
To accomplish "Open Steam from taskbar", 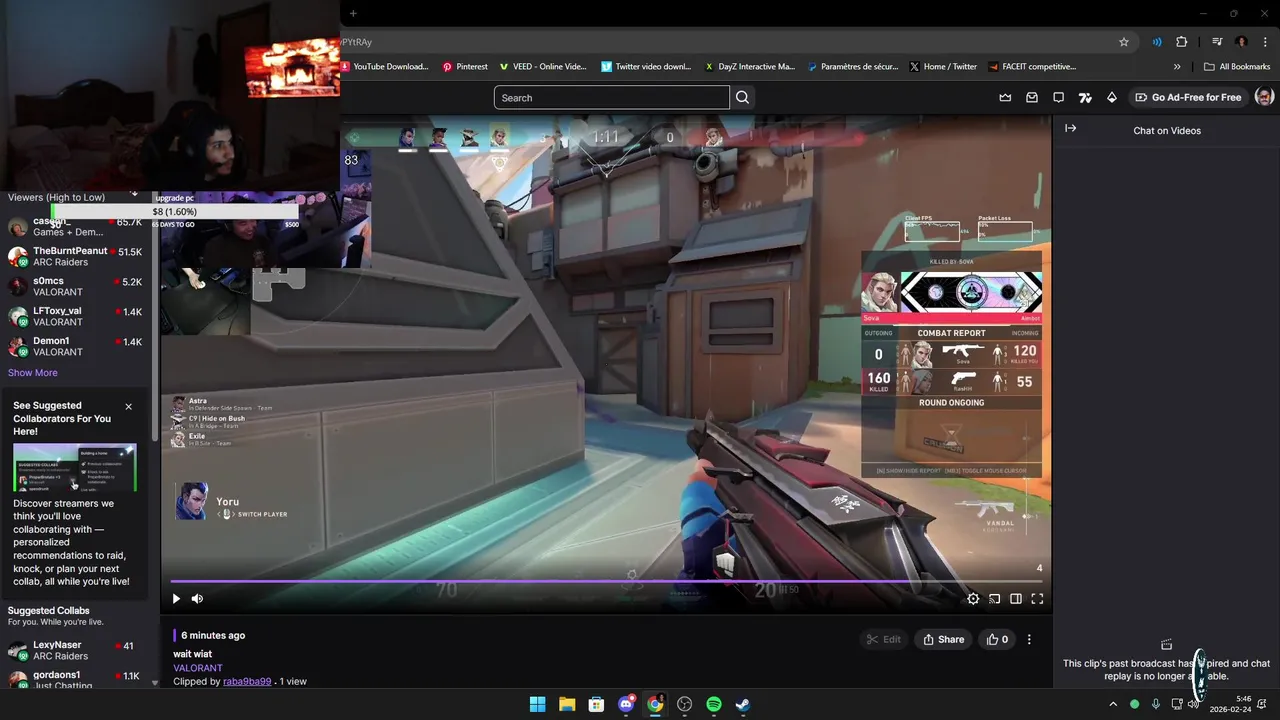I will 743,704.
